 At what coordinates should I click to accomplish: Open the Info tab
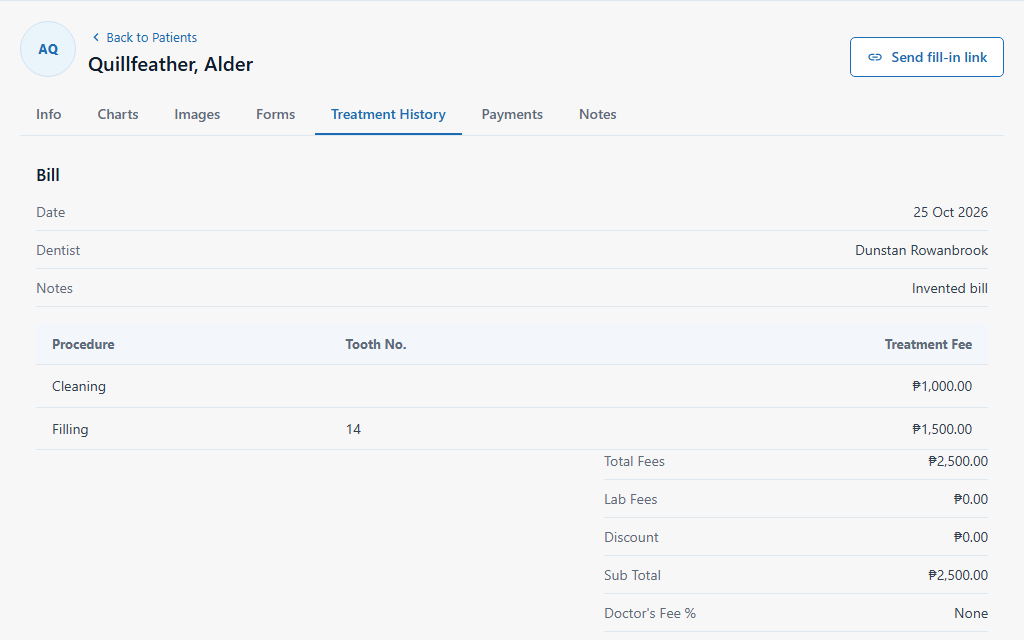(x=48, y=114)
